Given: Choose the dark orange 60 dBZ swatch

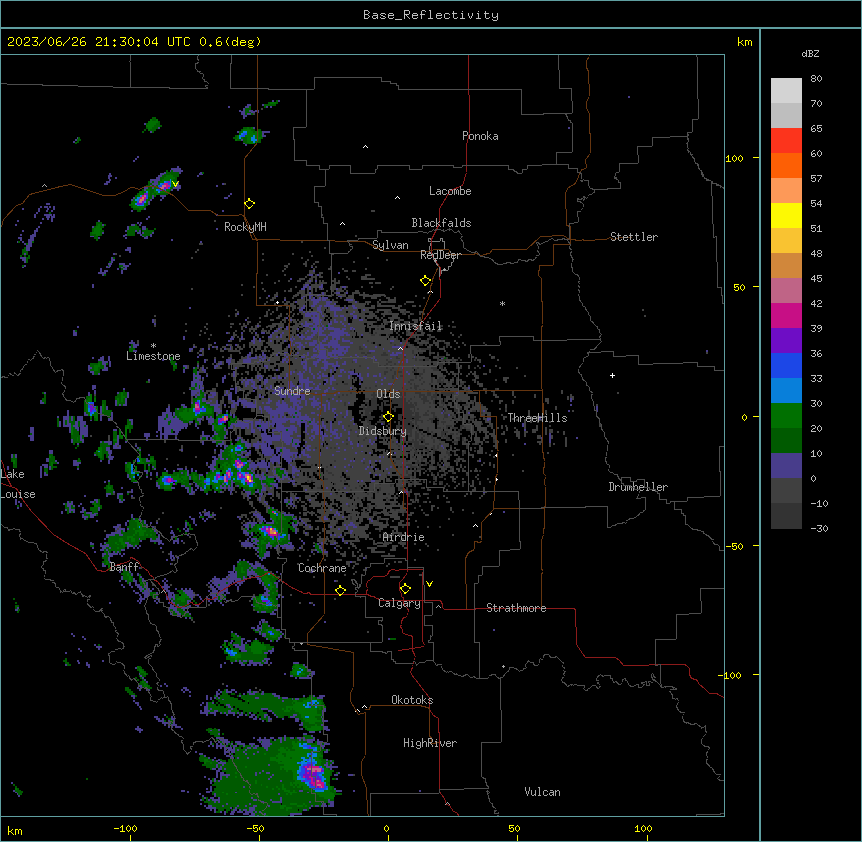Looking at the screenshot, I should [x=786, y=165].
